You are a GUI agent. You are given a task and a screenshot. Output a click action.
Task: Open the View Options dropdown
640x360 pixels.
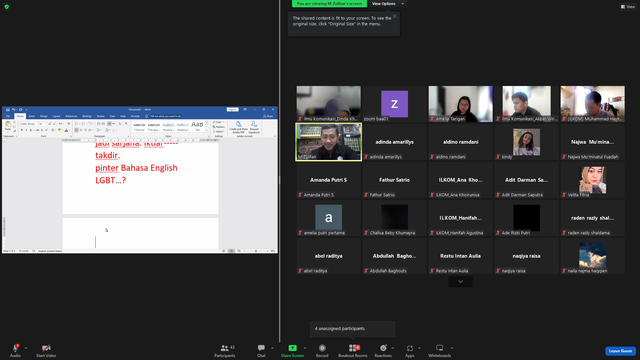(x=387, y=4)
